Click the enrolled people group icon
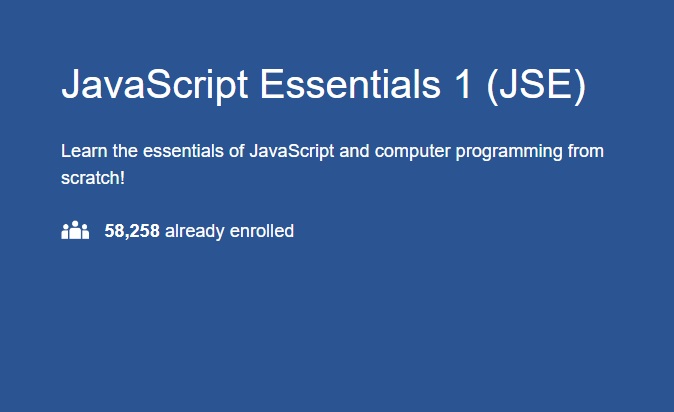This screenshot has width=674, height=412. 76,231
